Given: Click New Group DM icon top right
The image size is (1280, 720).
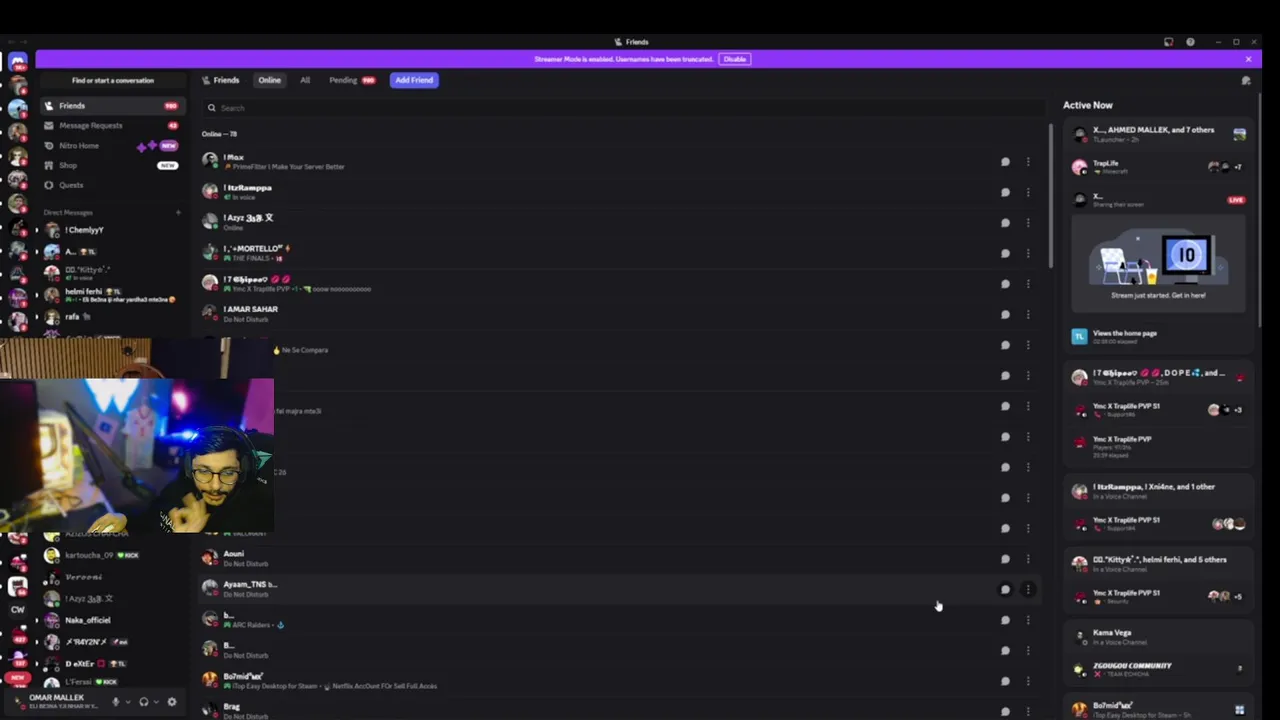Looking at the screenshot, I should click(1246, 80).
